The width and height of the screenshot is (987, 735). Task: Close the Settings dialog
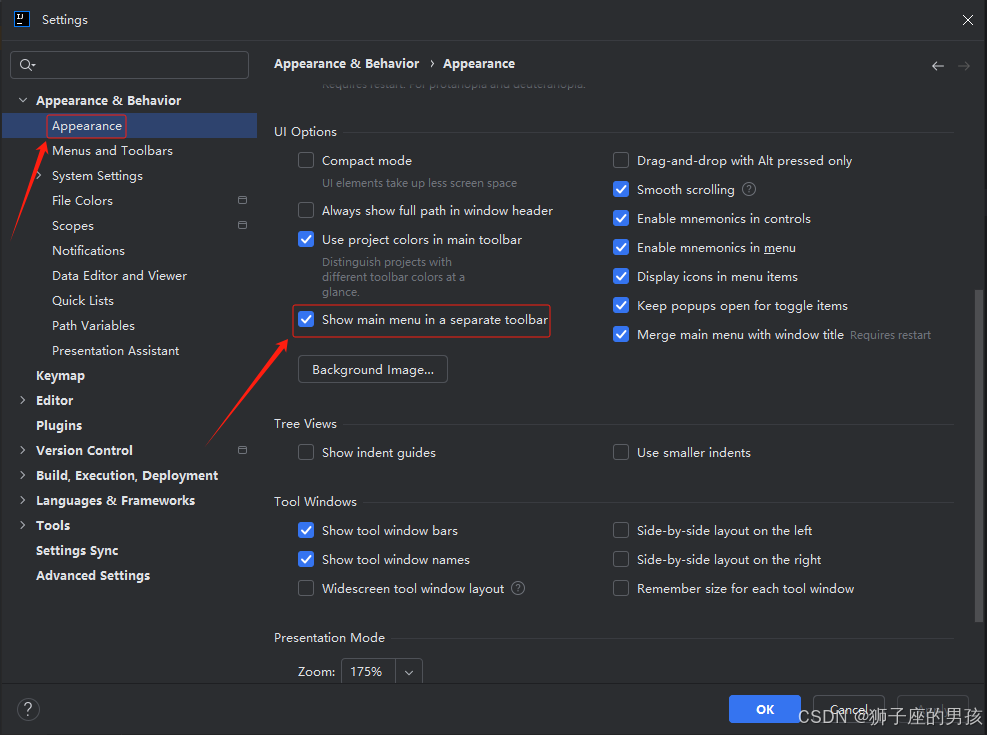(x=967, y=20)
